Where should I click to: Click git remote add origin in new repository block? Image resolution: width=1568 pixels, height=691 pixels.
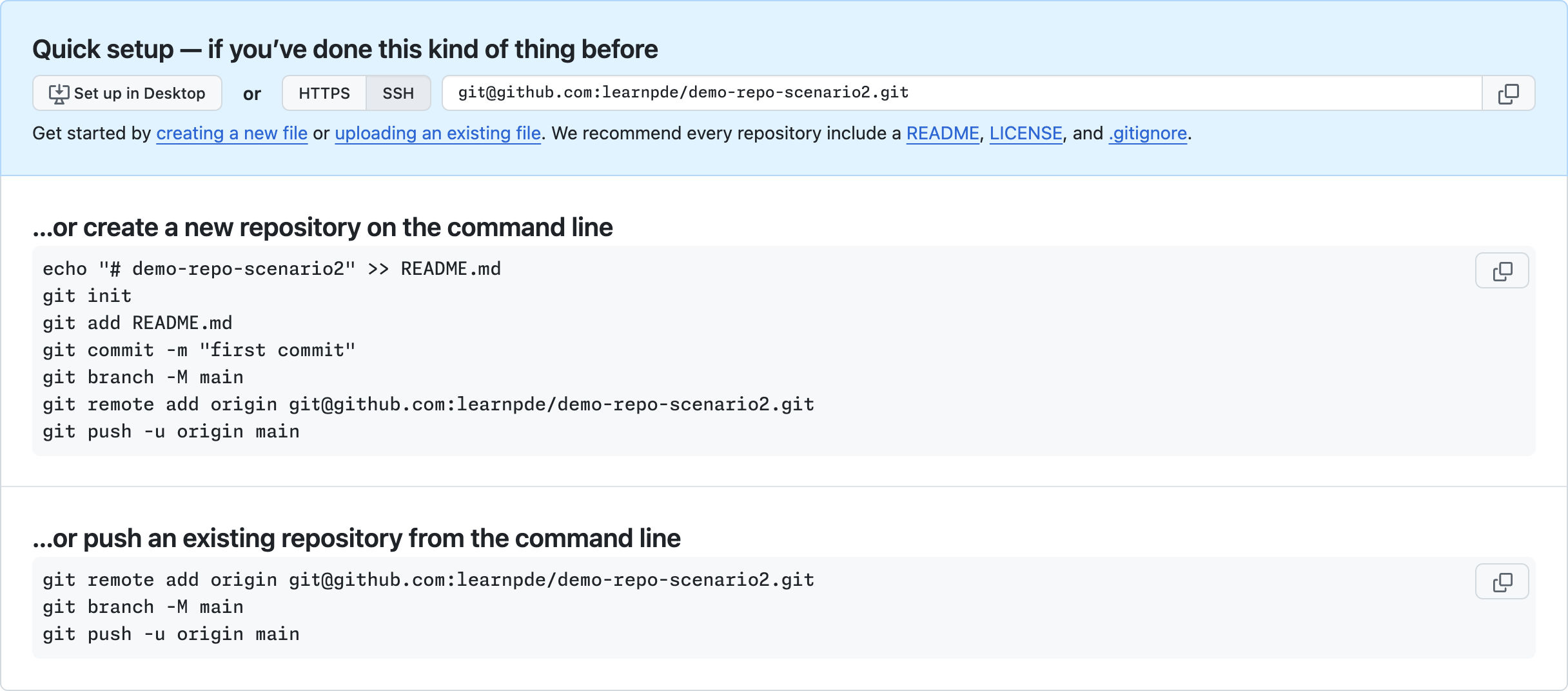click(429, 404)
